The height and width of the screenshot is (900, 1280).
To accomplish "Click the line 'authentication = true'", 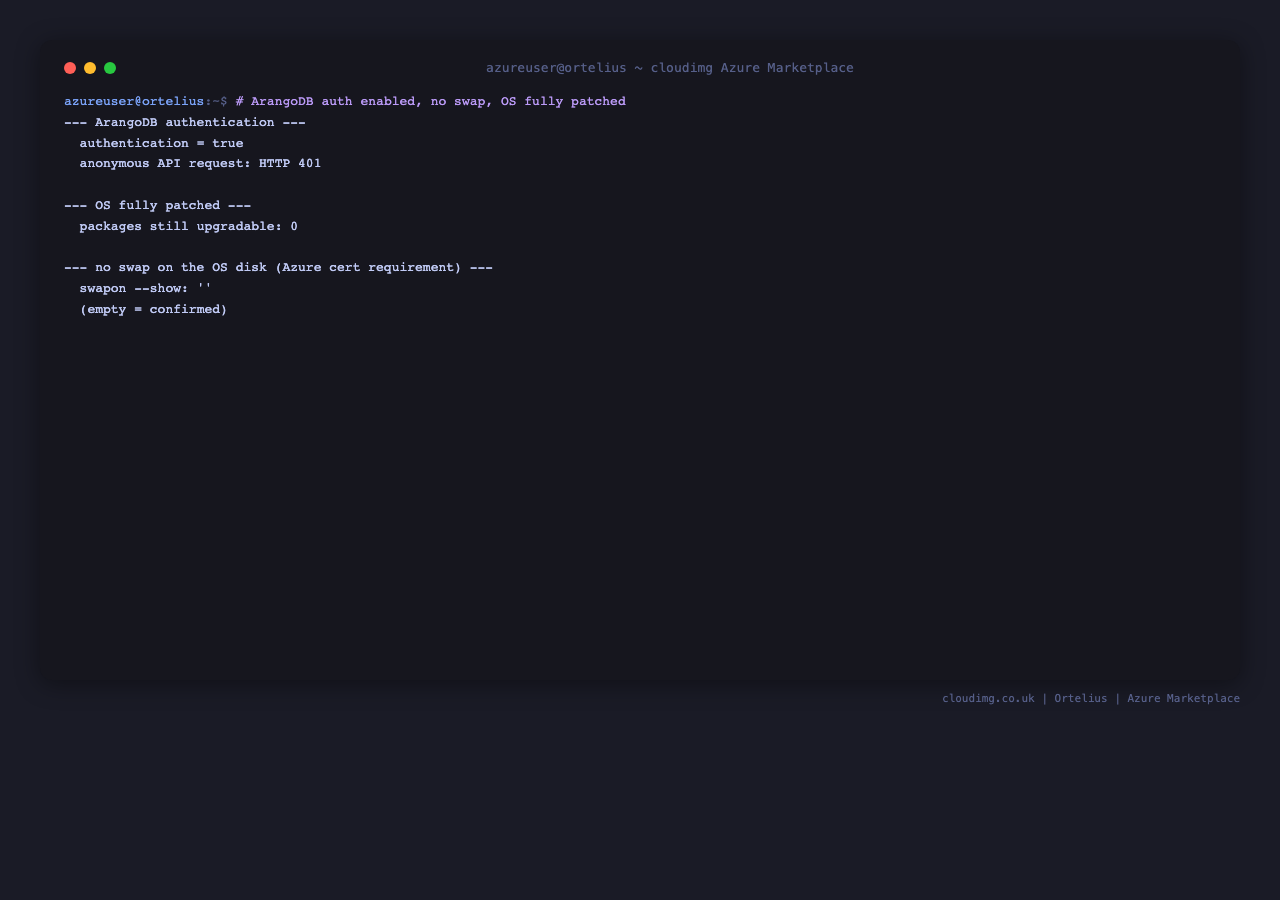I will 162,144.
